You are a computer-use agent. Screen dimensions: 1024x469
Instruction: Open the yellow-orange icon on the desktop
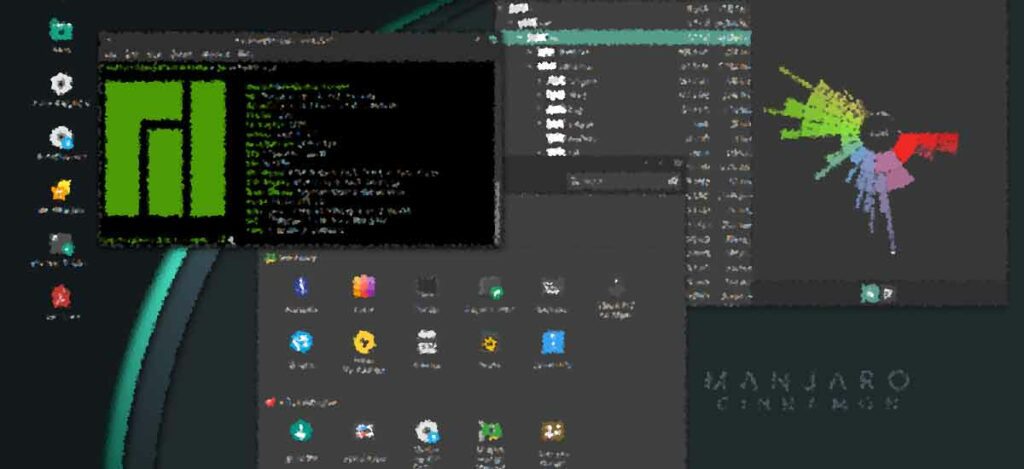[61, 190]
